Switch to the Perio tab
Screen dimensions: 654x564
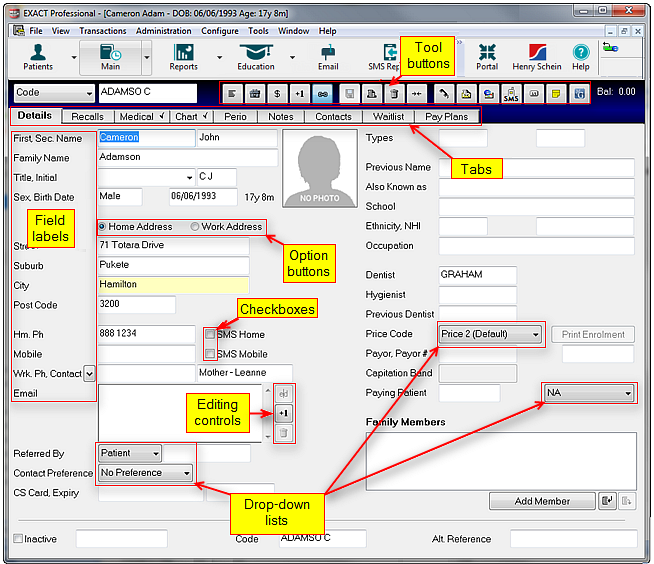click(x=235, y=117)
